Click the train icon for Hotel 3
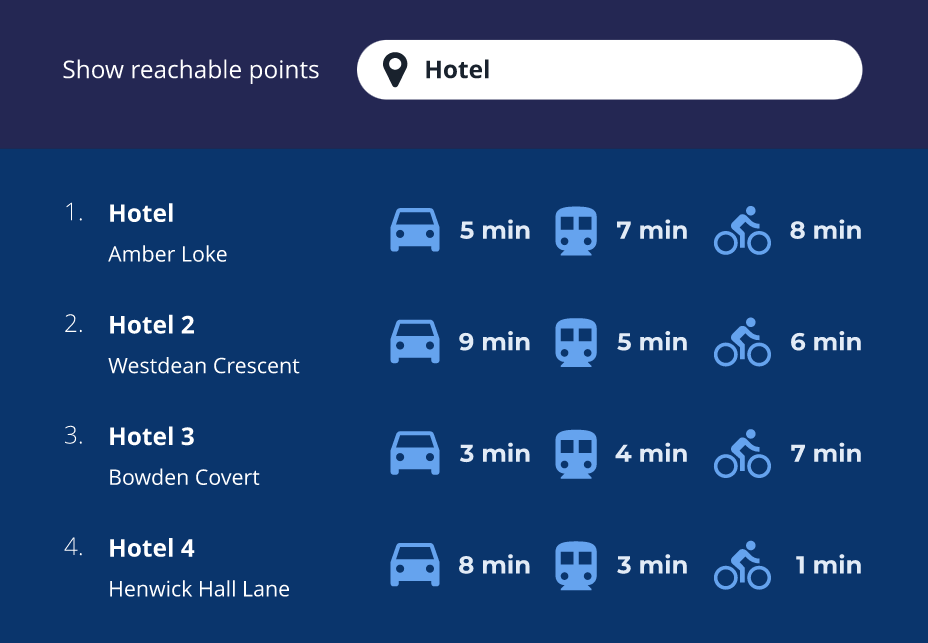The image size is (928, 643). tap(576, 454)
